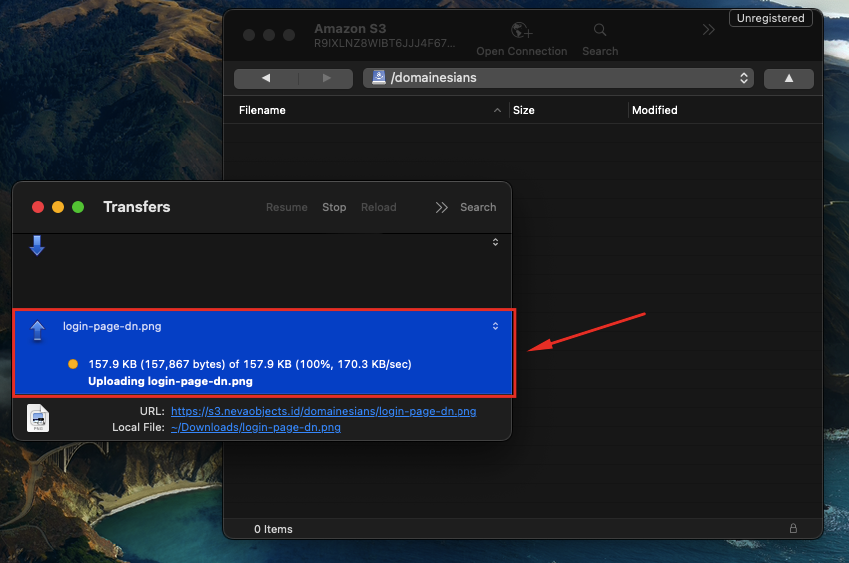
Task: Open the /domainesians path dropdown
Action: tap(558, 78)
